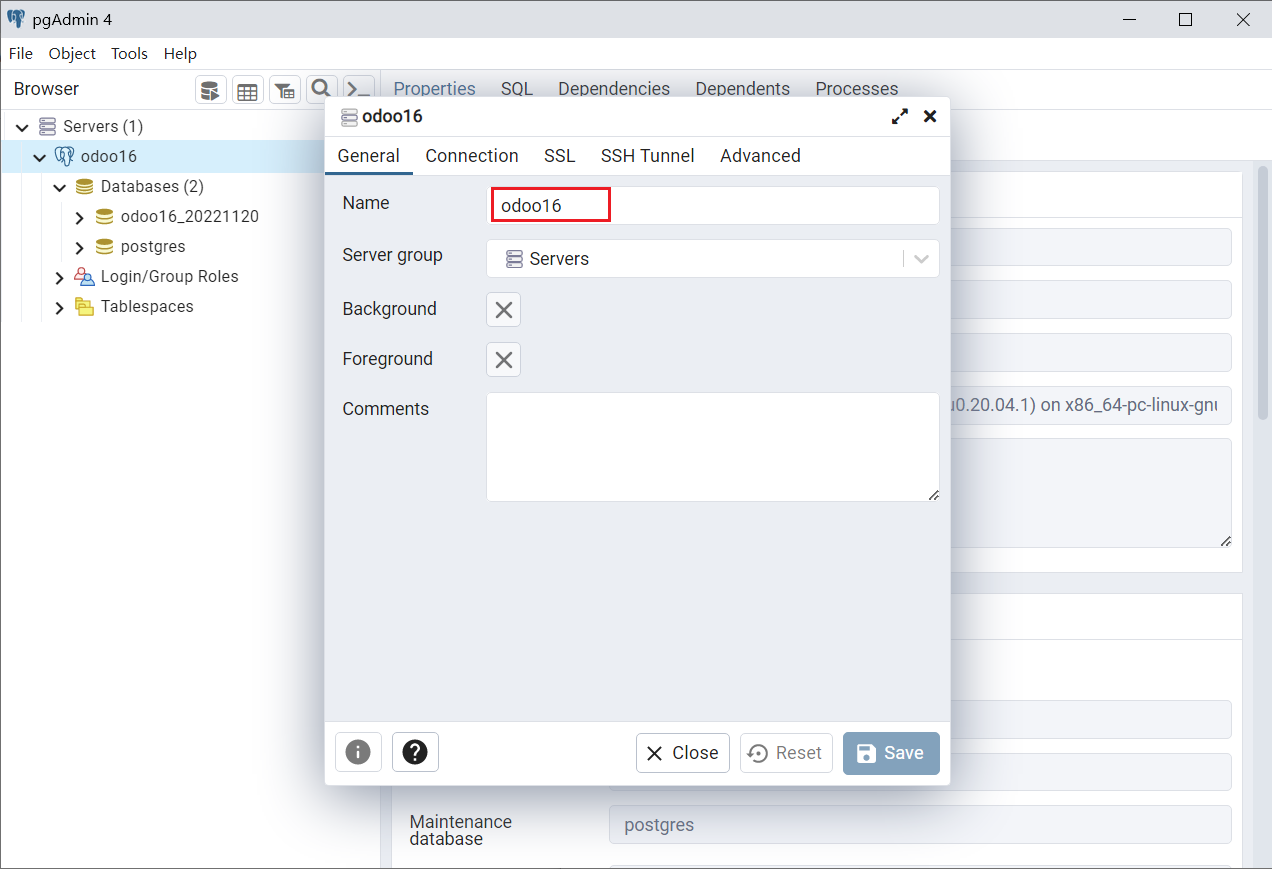Select the postgres tree label
This screenshot has width=1272, height=869.
(153, 247)
